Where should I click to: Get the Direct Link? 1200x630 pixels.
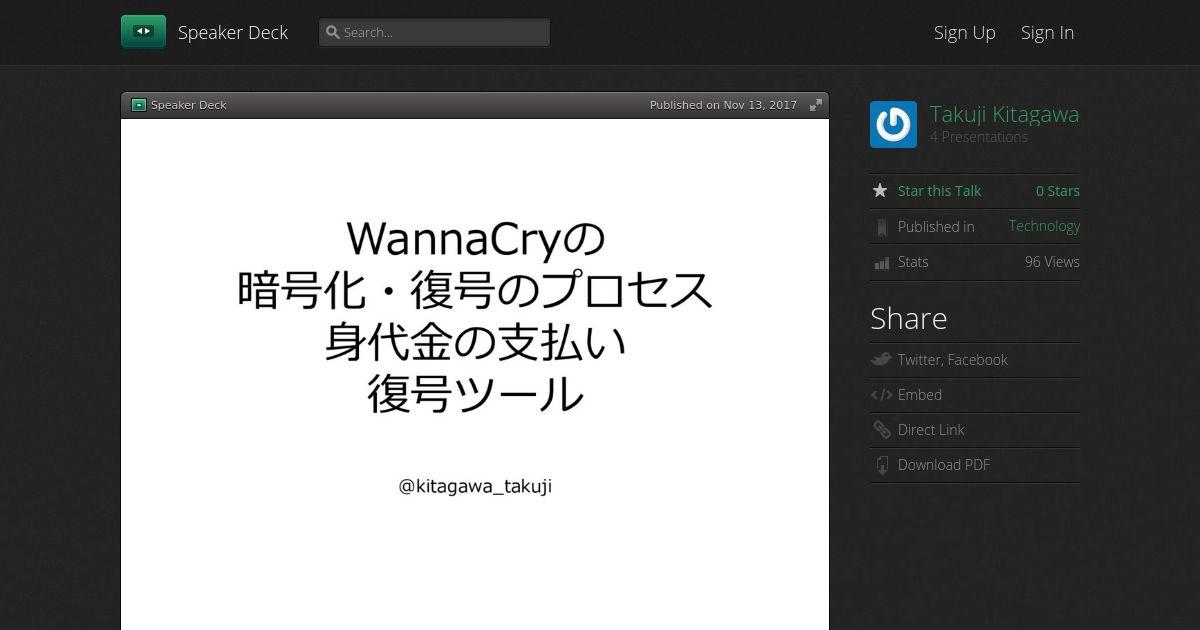coord(931,430)
